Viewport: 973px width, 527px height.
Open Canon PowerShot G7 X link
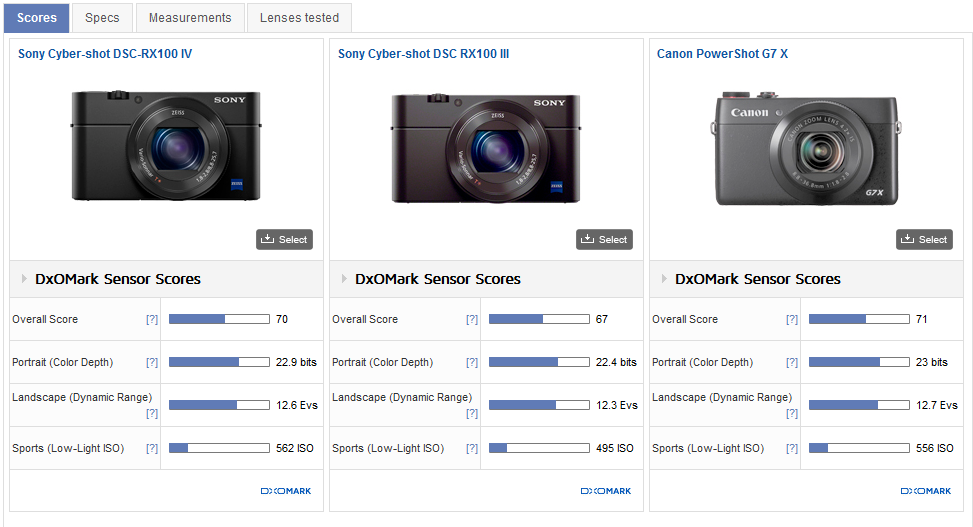click(x=722, y=54)
